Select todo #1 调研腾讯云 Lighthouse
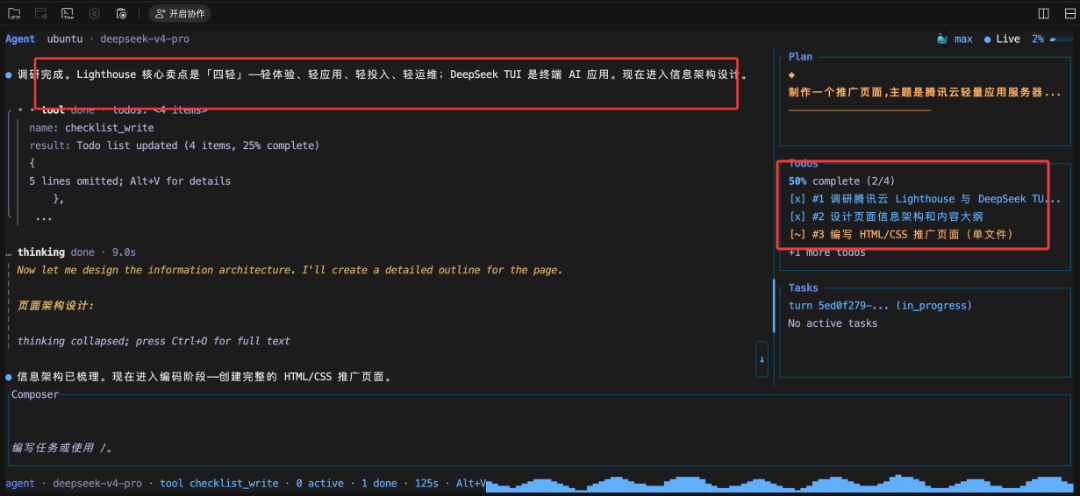1080x496 pixels. [925, 199]
